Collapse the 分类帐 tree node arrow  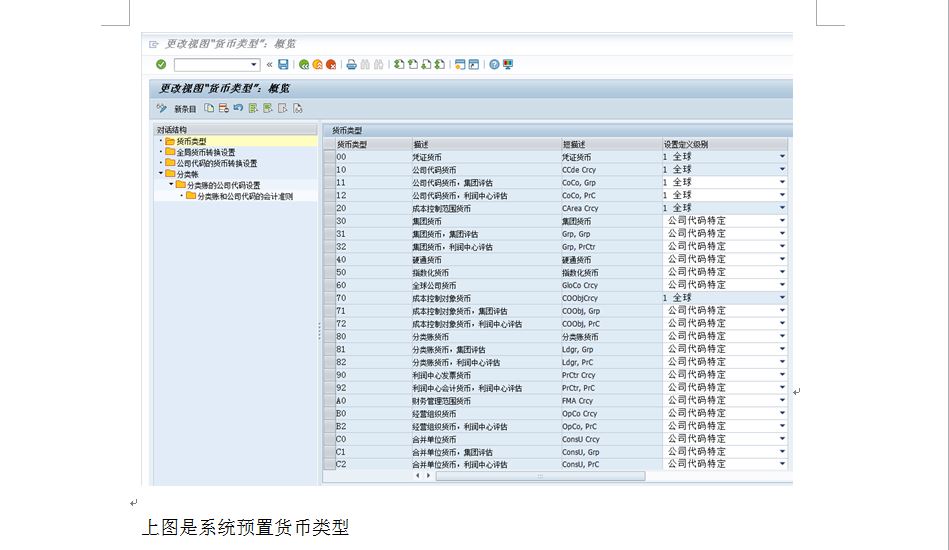(x=161, y=174)
